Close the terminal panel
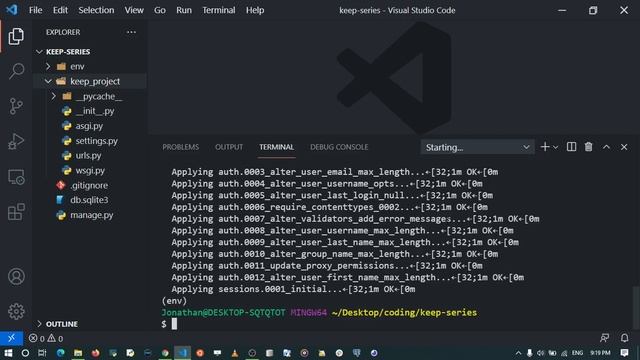 point(624,147)
